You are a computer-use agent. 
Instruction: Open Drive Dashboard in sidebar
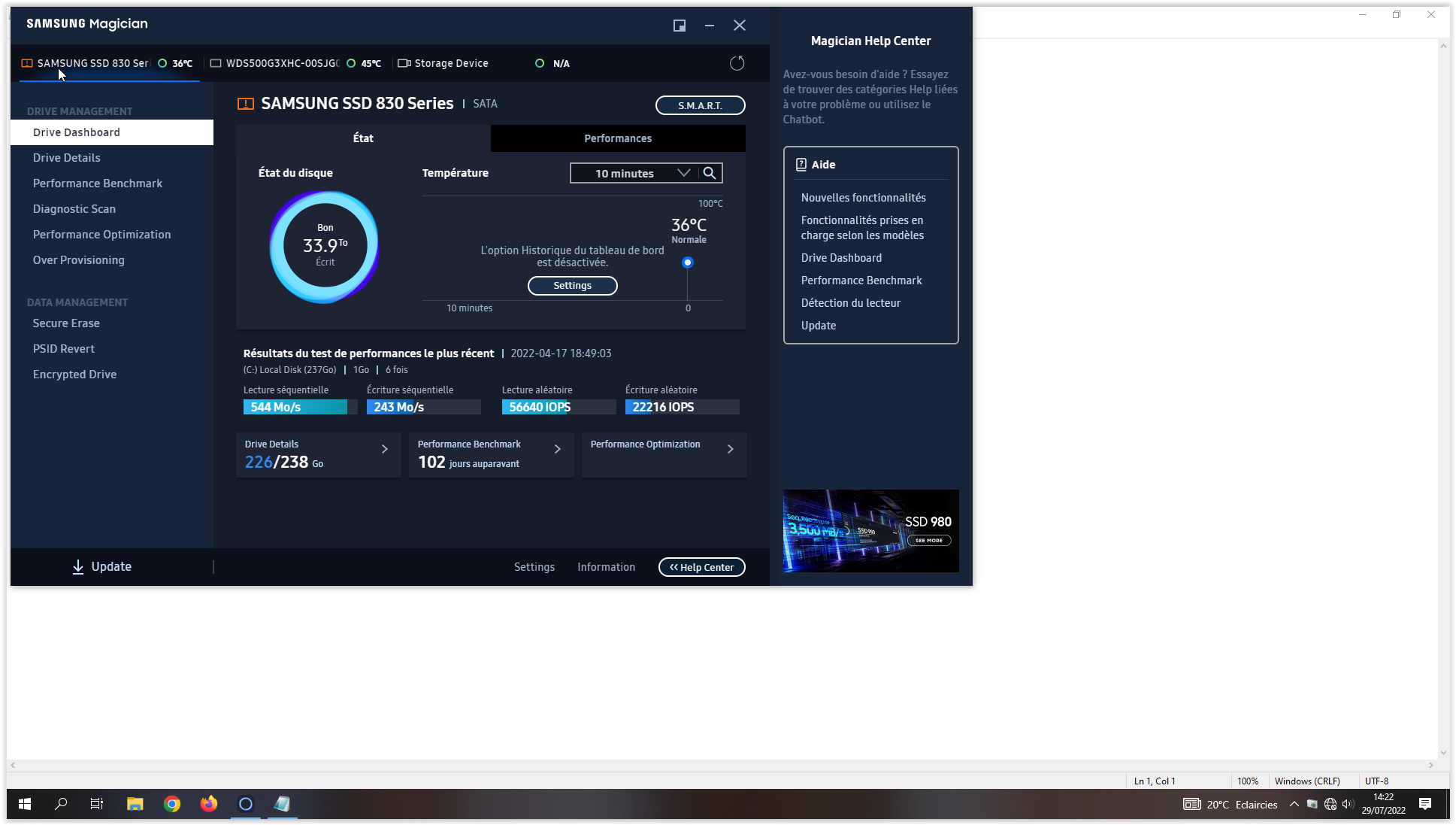tap(112, 132)
